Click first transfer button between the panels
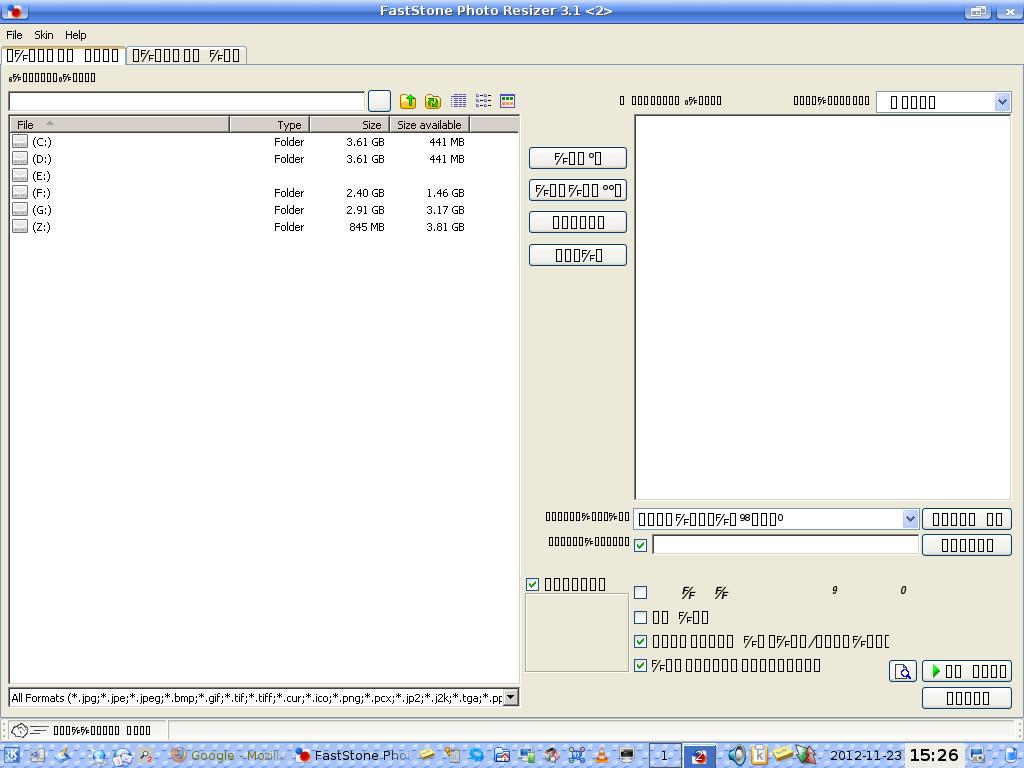This screenshot has height=768, width=1024. (x=578, y=158)
